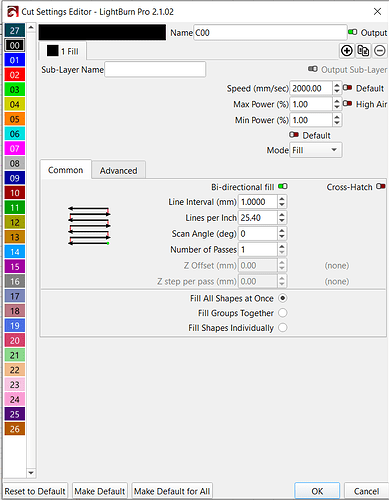Screen dimensions: 389x500
Task: Click the Scan Angle value field
Action: click(x=258, y=234)
